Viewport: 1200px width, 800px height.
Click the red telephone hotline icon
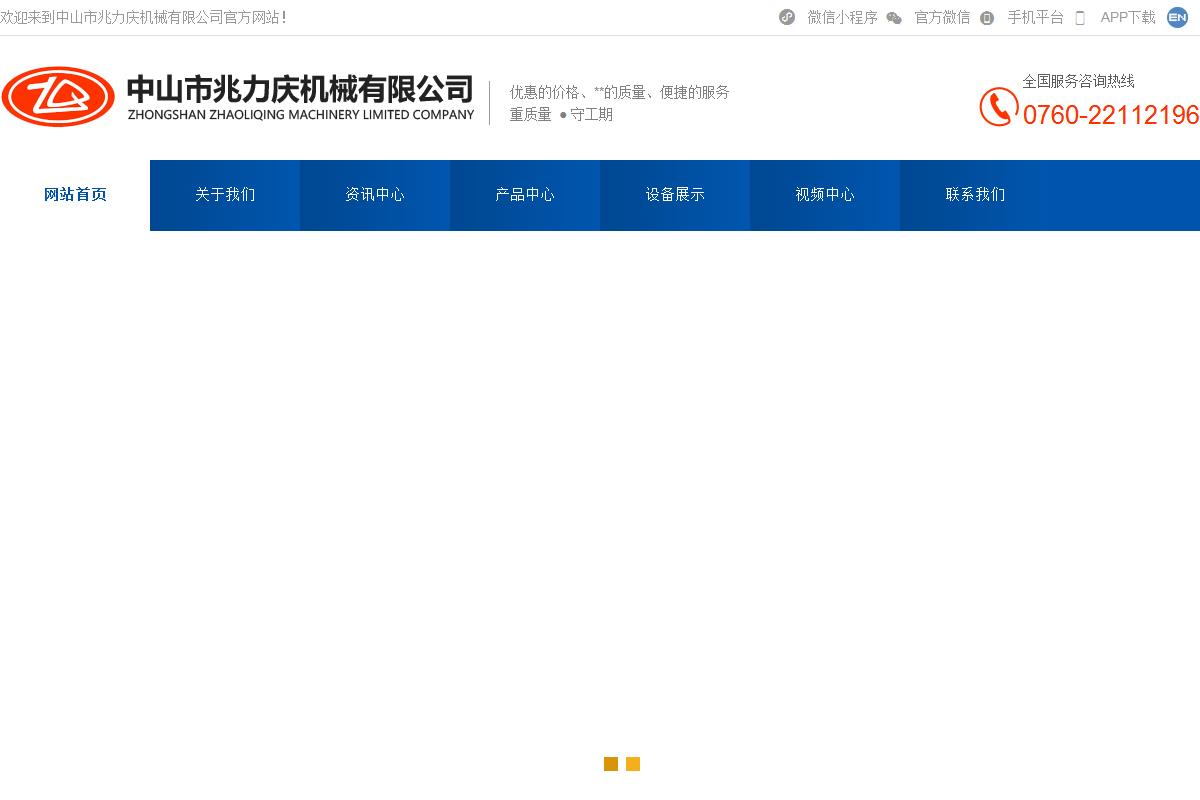pos(998,107)
